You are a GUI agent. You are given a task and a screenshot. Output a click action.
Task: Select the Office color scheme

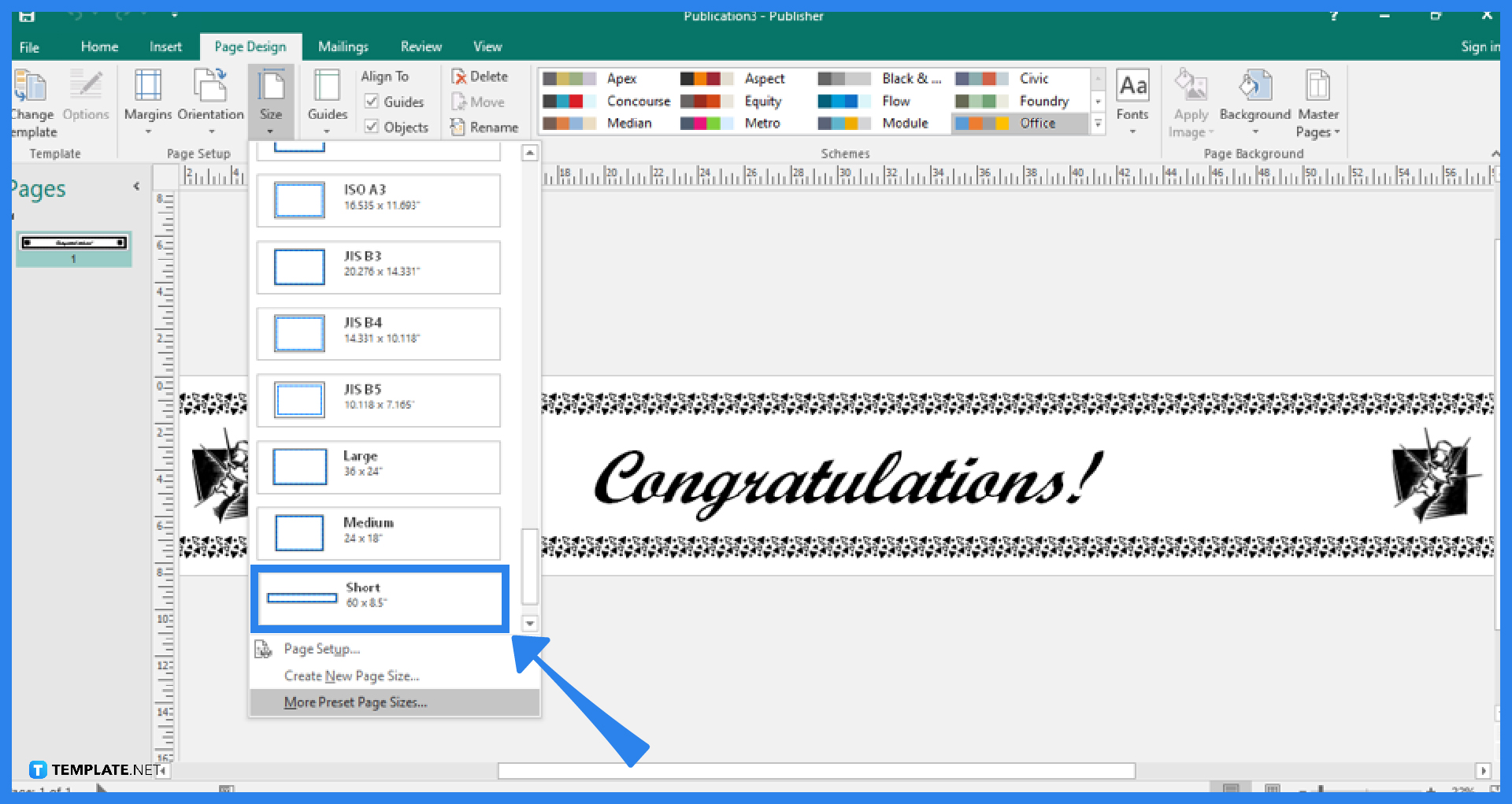point(1021,124)
